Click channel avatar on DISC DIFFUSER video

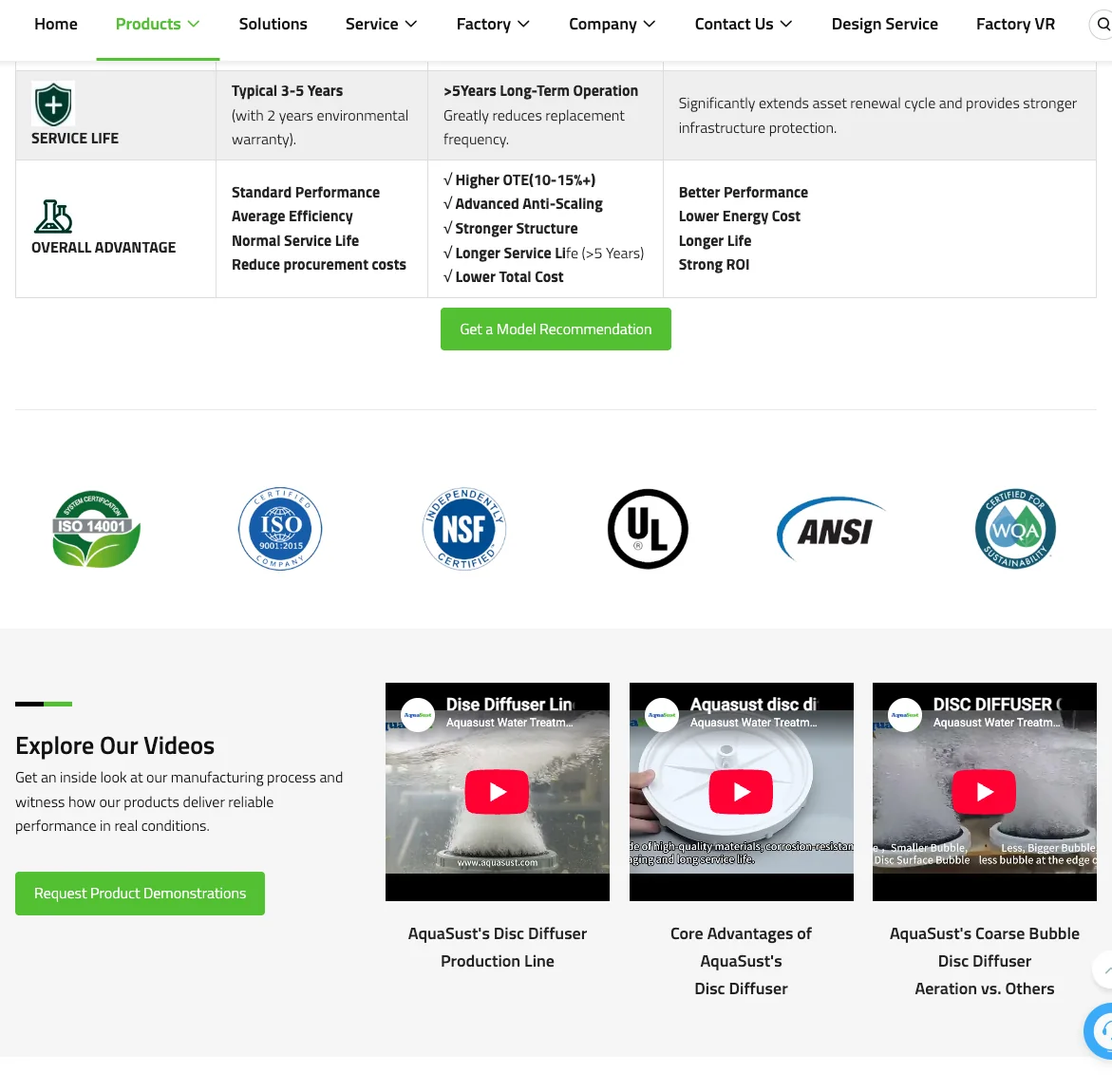(905, 715)
